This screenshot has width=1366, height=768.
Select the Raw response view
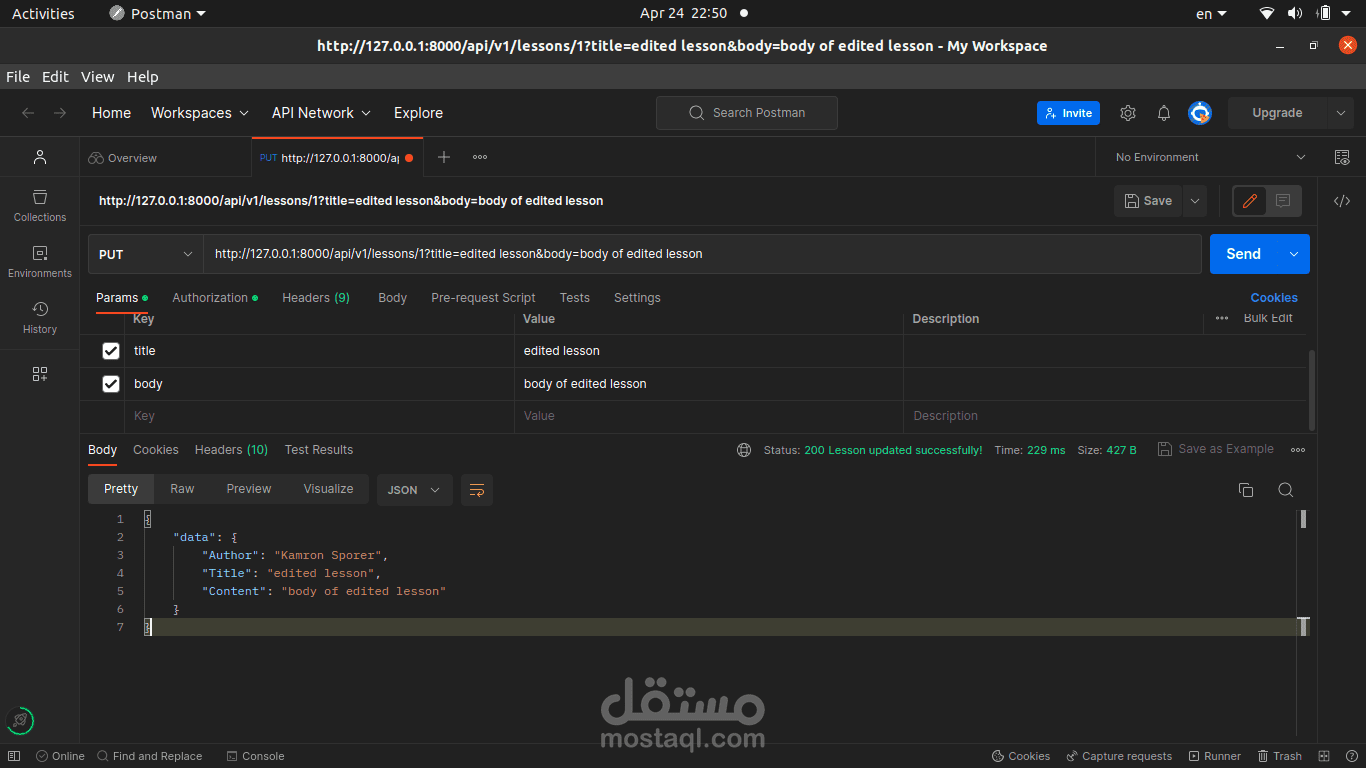tap(182, 489)
